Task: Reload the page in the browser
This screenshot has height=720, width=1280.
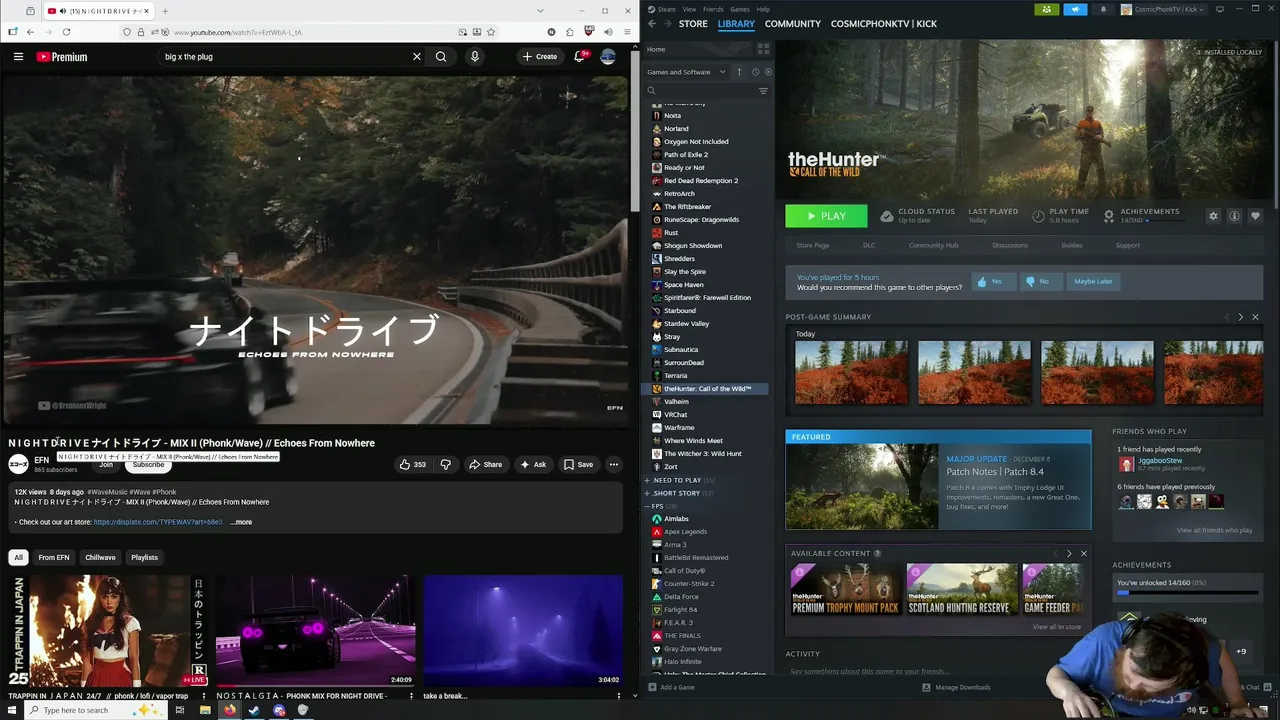Action: [66, 32]
